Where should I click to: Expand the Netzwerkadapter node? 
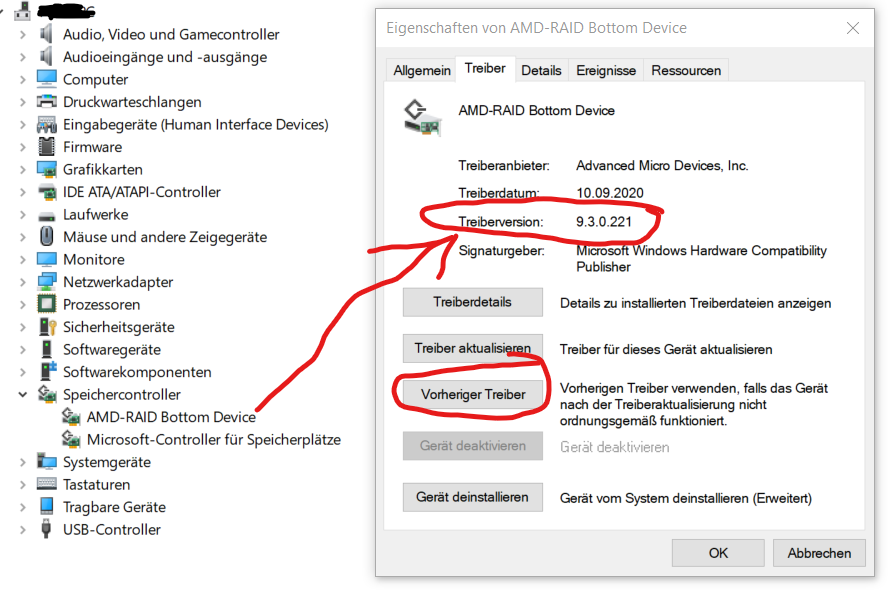coord(22,282)
